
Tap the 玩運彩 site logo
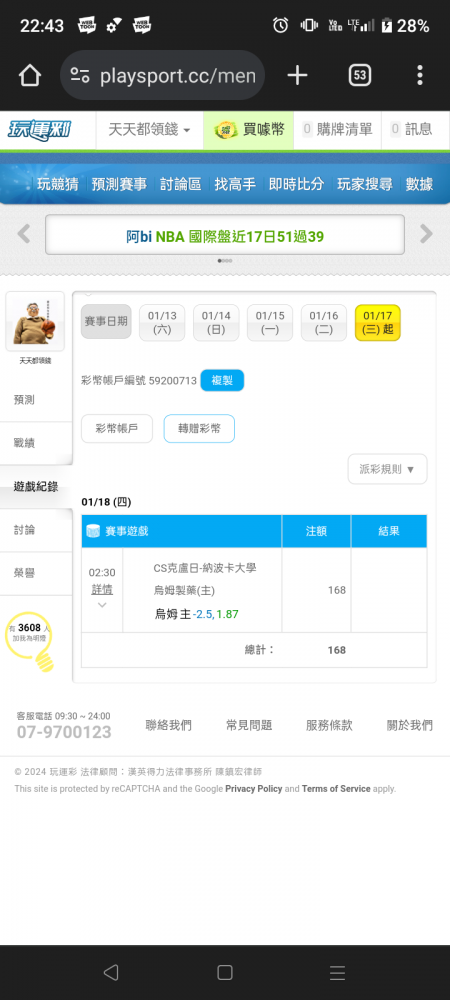tap(40, 130)
